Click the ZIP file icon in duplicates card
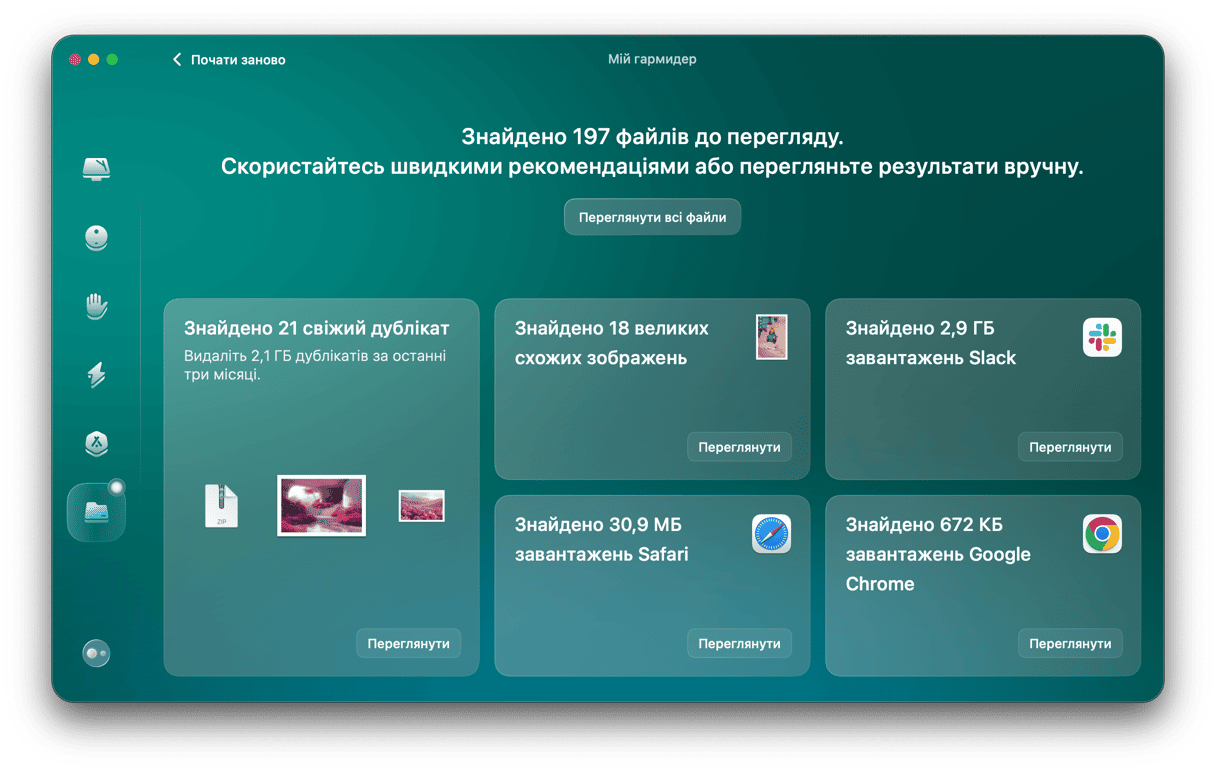Image resolution: width=1216 pixels, height=771 pixels. (221, 505)
